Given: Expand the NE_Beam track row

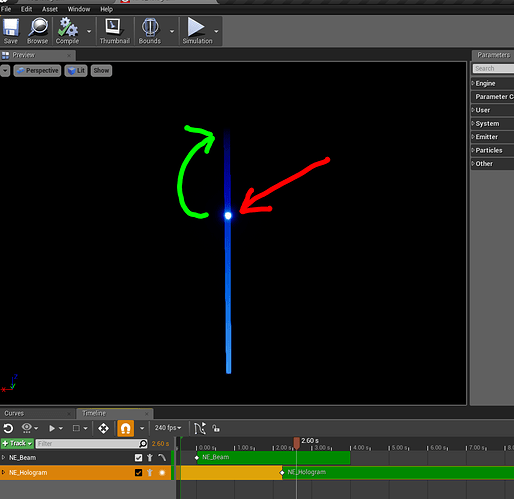Looking at the screenshot, I should 3,458.
